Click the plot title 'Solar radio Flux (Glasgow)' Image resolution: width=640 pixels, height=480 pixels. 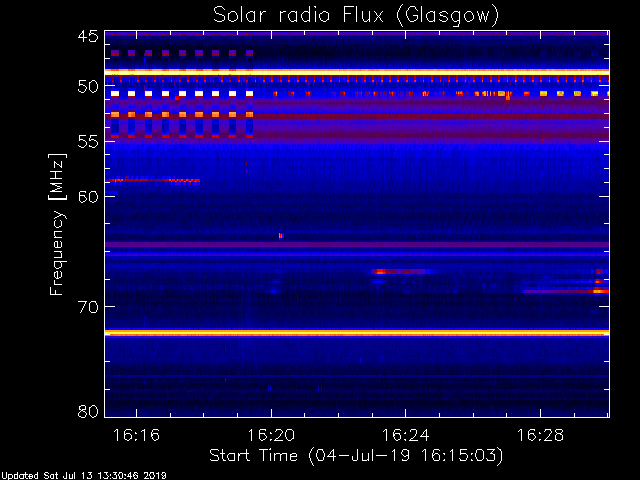click(356, 16)
